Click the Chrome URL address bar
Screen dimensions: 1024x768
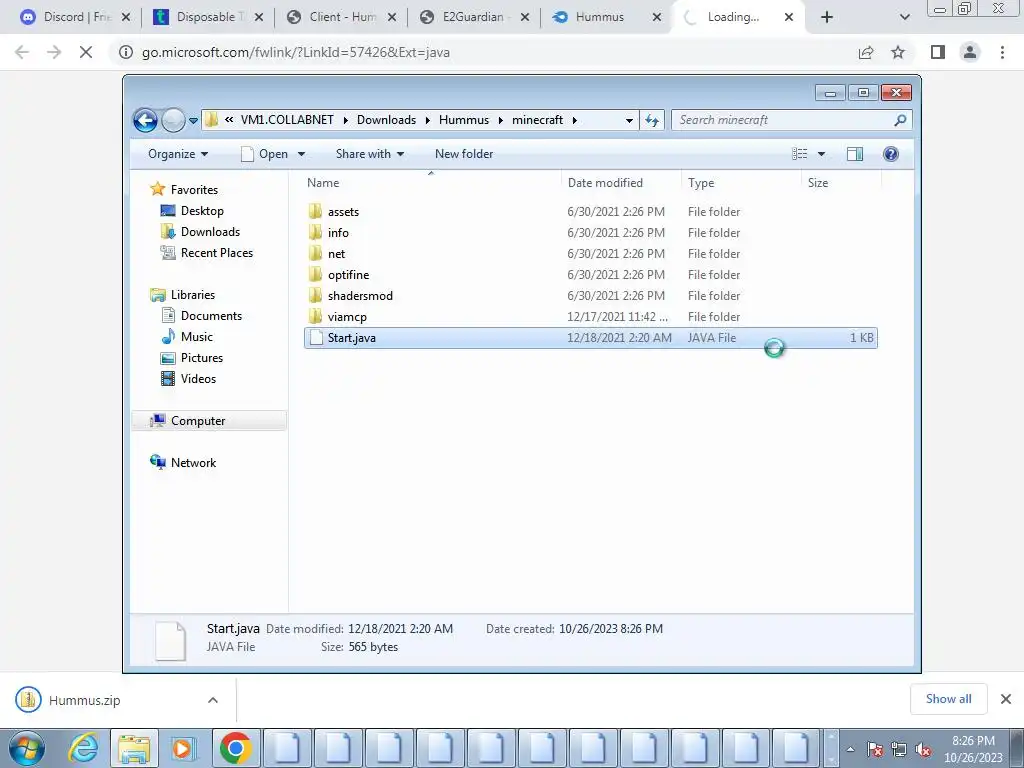pos(483,52)
